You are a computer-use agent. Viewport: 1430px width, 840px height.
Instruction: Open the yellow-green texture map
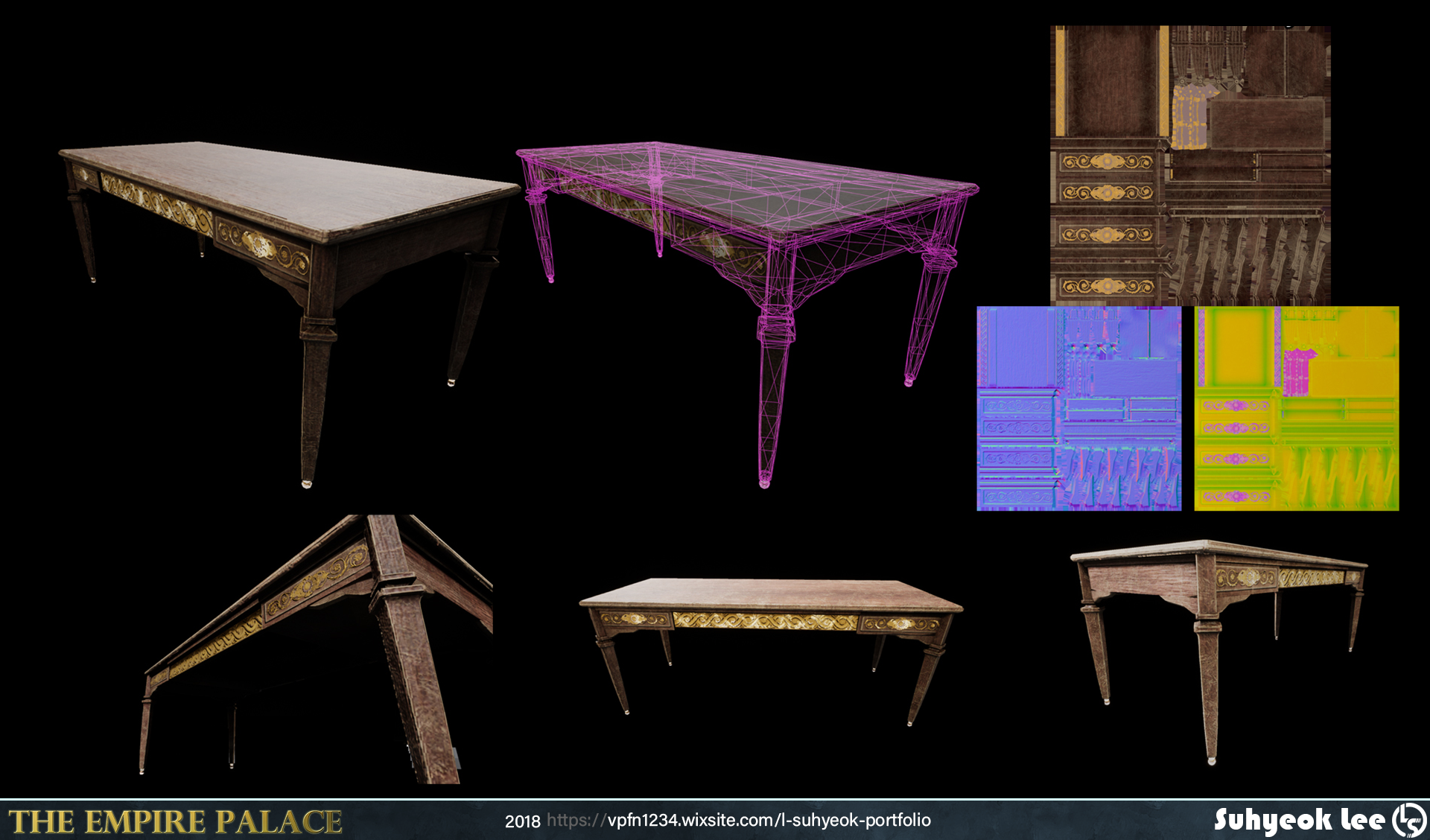pyautogui.click(x=1296, y=408)
